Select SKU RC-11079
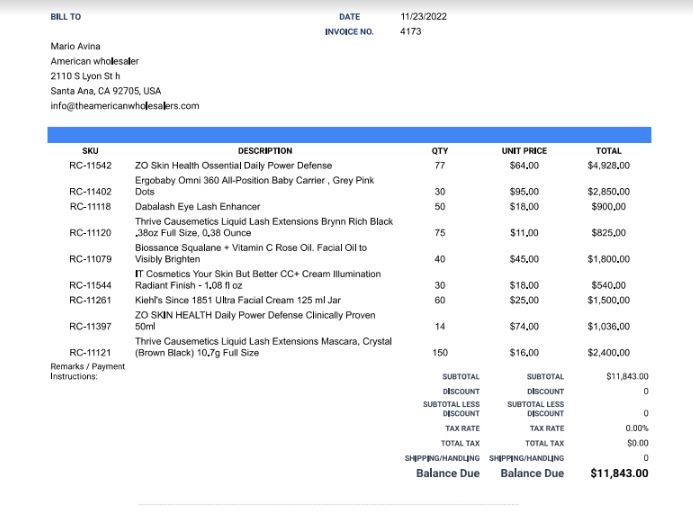This screenshot has height=519, width=693. tap(90, 259)
